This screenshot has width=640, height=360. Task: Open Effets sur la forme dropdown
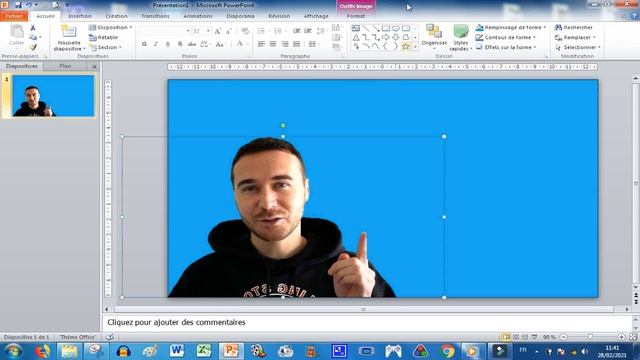(506, 47)
